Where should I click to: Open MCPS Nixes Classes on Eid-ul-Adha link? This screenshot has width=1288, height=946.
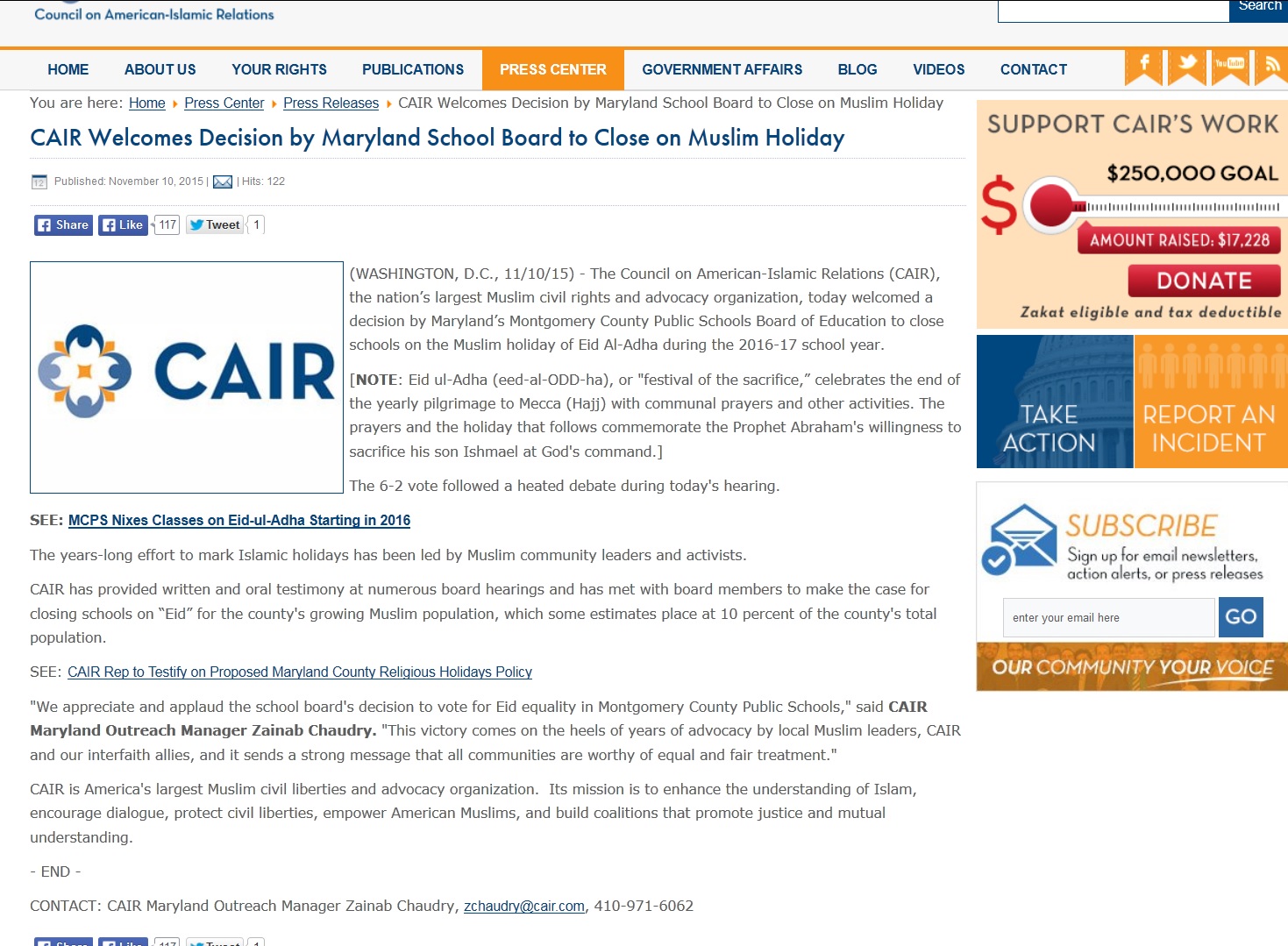(239, 520)
